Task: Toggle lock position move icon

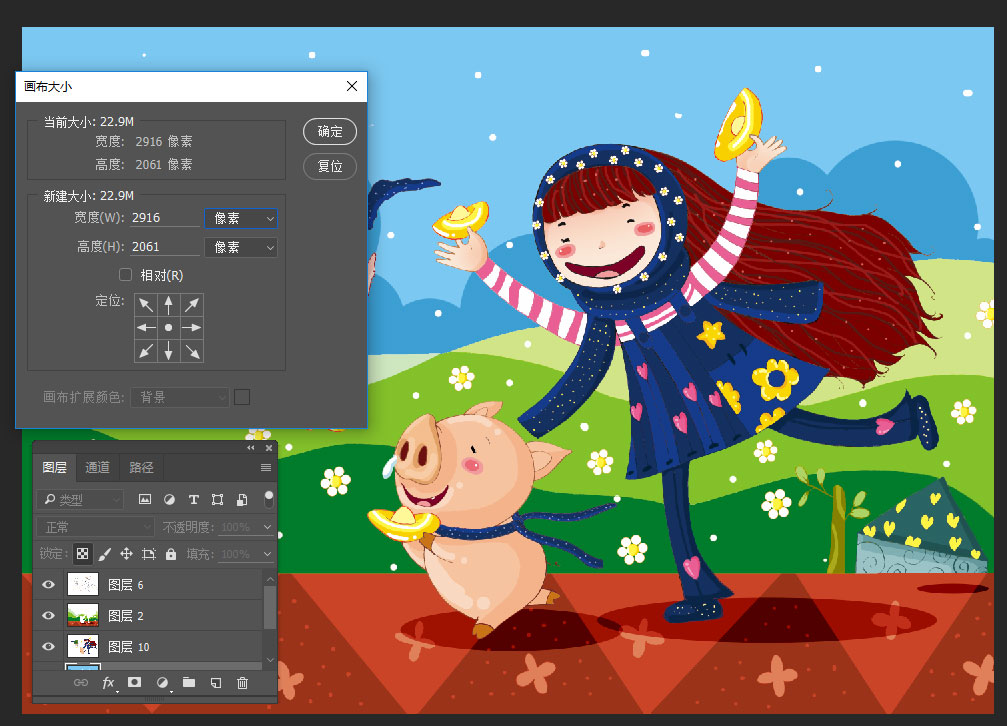Action: click(127, 554)
